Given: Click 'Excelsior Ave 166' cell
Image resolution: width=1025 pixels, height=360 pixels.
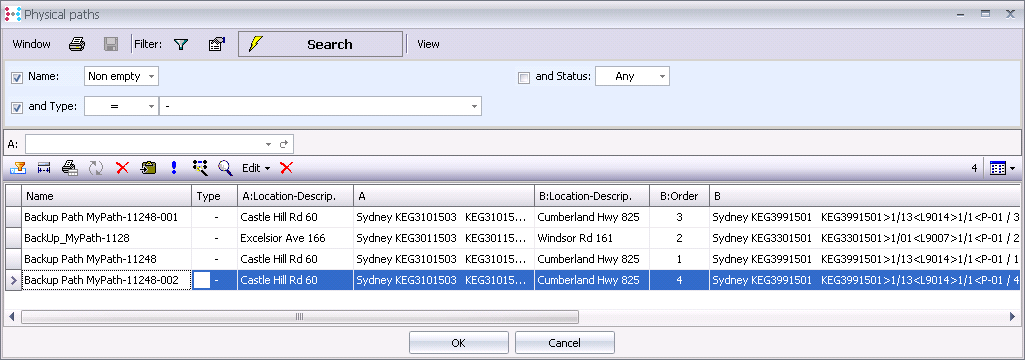Looking at the screenshot, I should [x=295, y=238].
